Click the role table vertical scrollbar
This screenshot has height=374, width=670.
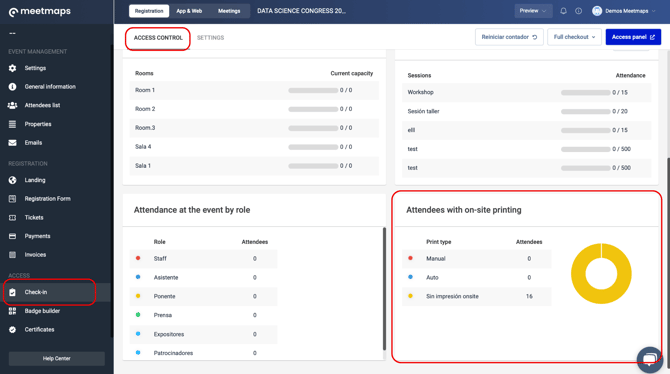tap(384, 289)
